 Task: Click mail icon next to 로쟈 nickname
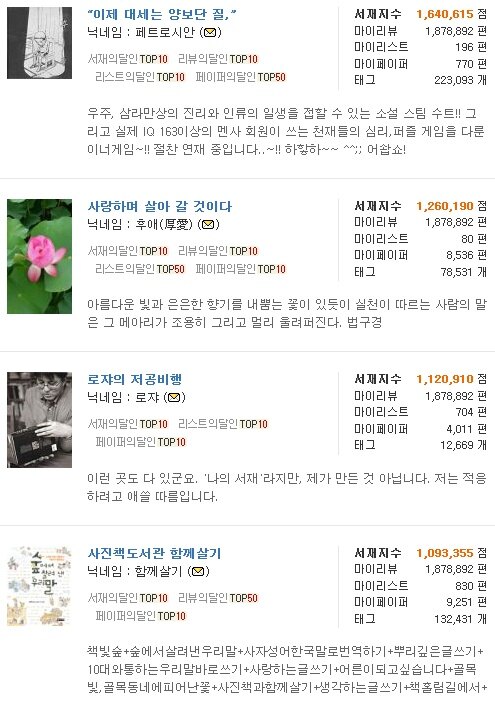point(174,397)
